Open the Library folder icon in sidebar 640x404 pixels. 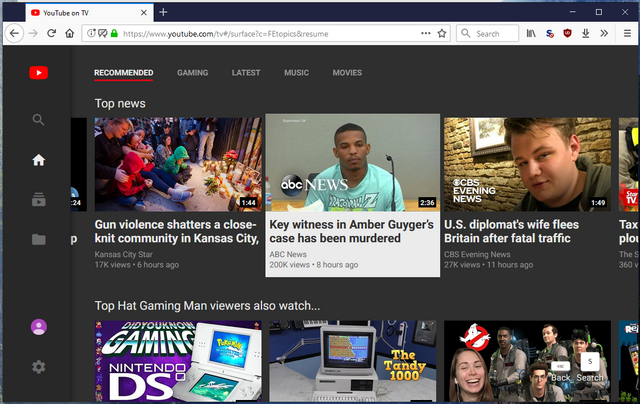(x=39, y=239)
